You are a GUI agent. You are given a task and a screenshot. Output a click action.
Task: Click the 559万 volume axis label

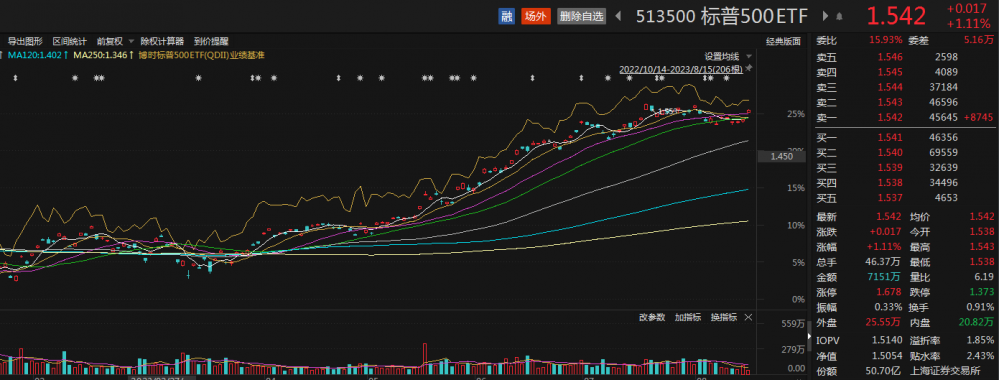click(x=793, y=324)
